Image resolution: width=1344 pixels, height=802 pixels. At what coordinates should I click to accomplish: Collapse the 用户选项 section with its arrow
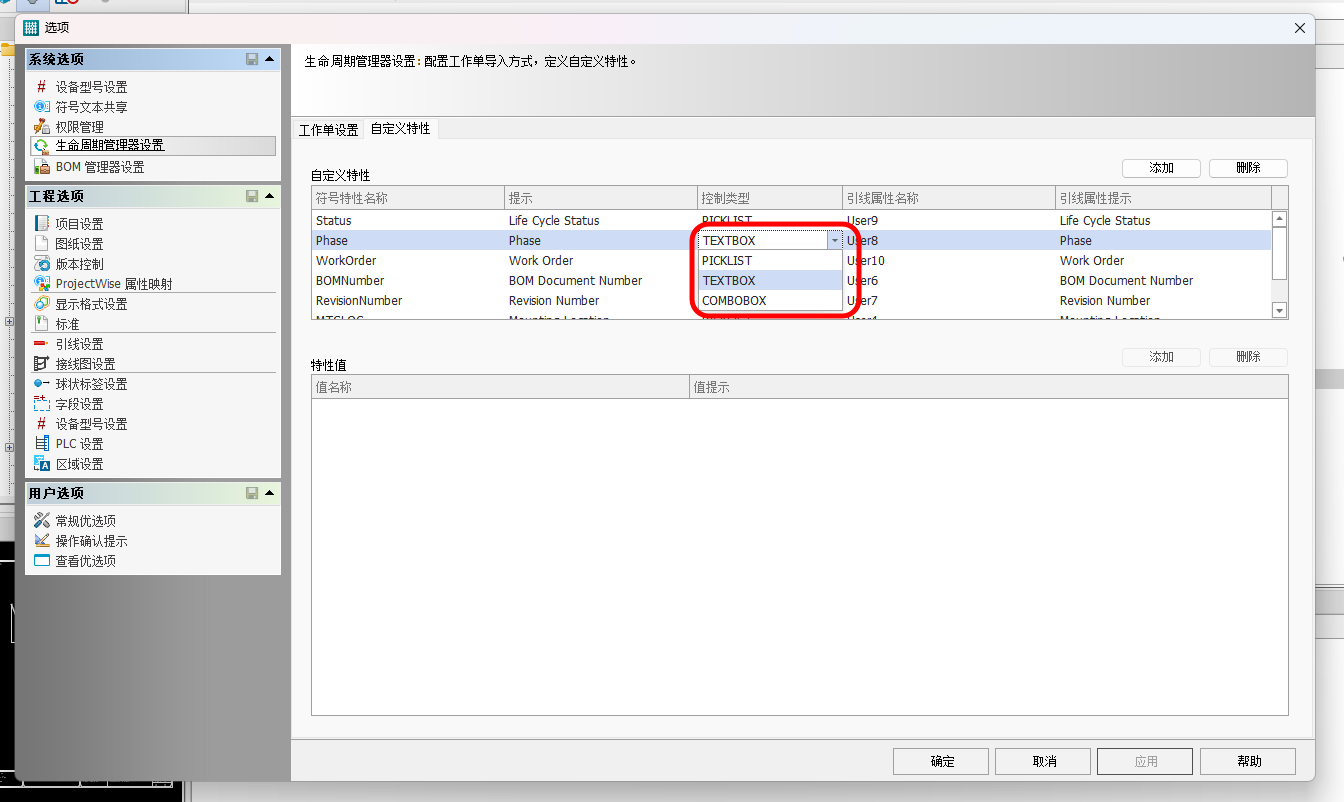click(x=270, y=493)
